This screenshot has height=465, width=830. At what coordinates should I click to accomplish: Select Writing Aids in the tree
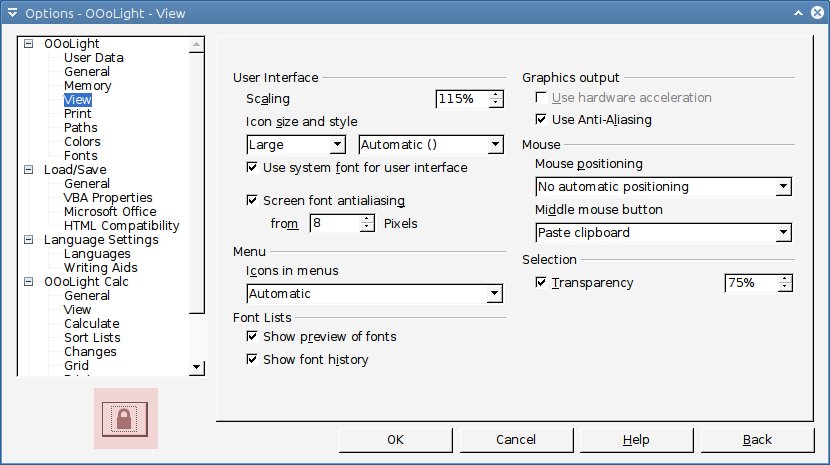click(x=101, y=267)
